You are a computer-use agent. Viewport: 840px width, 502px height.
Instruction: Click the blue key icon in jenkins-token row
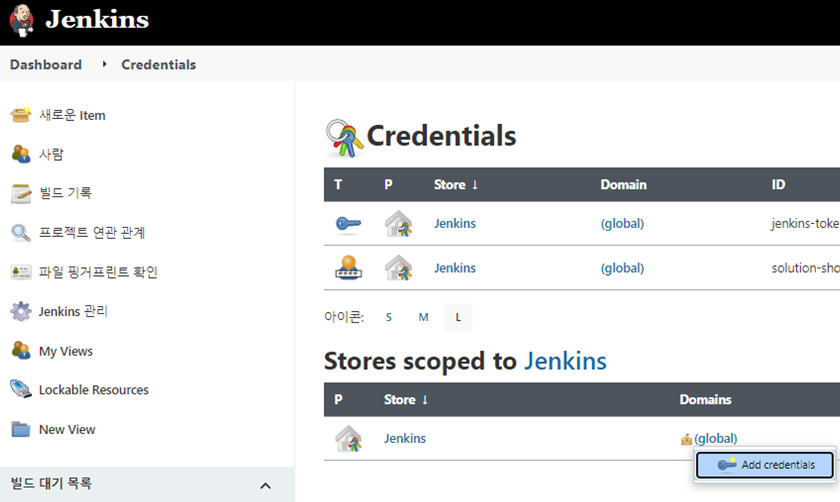point(348,223)
